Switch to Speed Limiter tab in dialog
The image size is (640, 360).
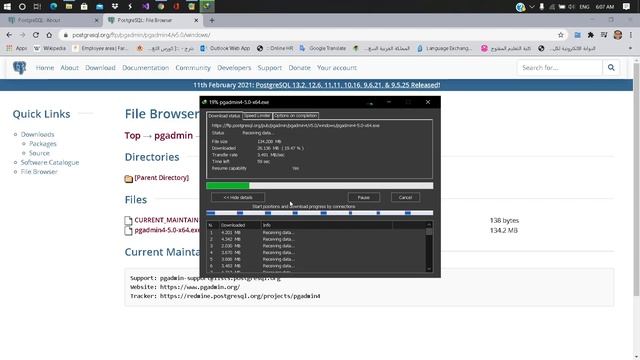click(x=257, y=116)
